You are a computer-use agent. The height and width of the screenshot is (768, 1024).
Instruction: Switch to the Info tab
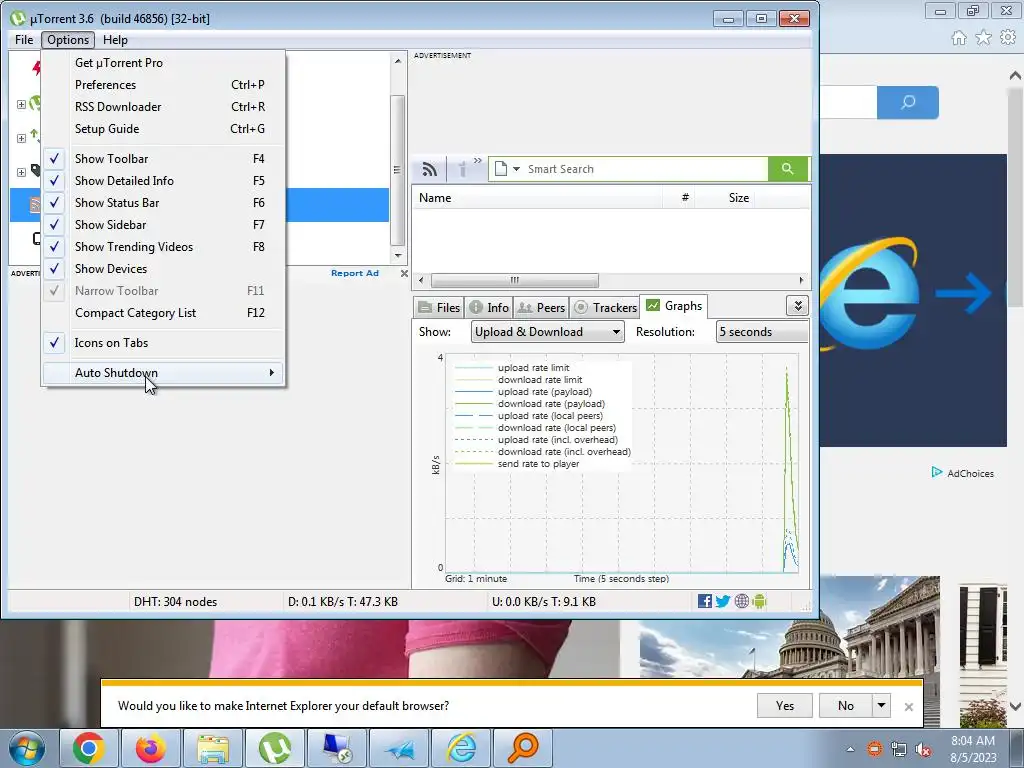(489, 308)
